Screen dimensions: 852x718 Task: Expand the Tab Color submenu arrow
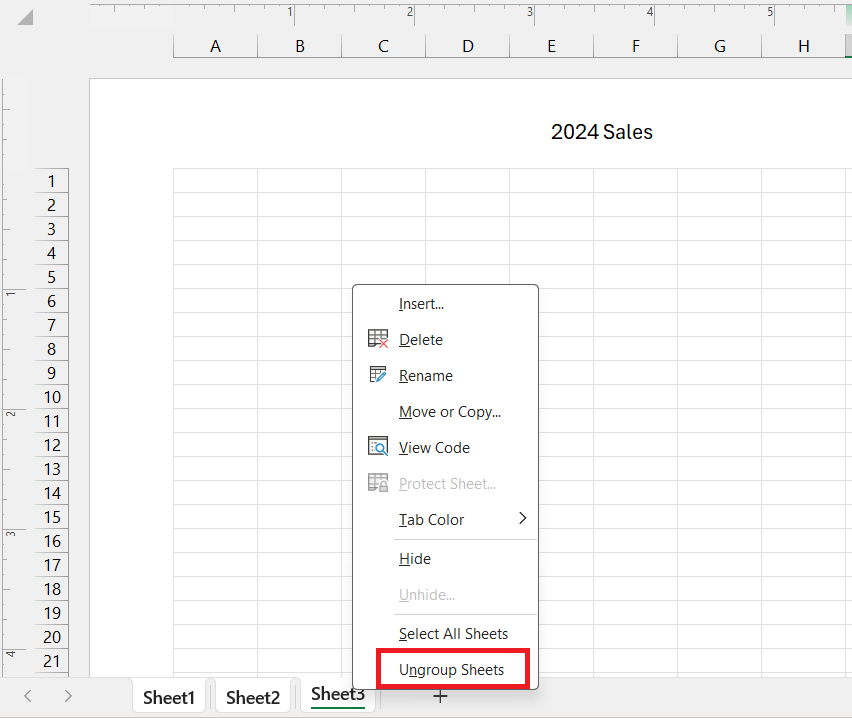tap(523, 519)
